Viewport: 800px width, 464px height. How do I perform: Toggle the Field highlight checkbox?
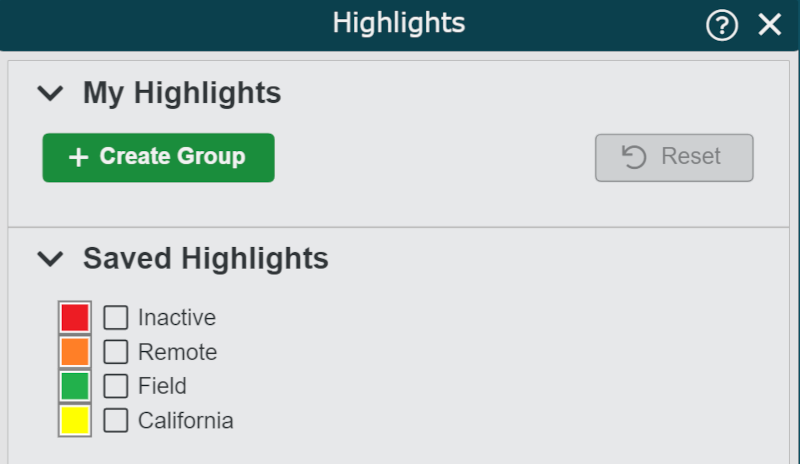pos(116,386)
